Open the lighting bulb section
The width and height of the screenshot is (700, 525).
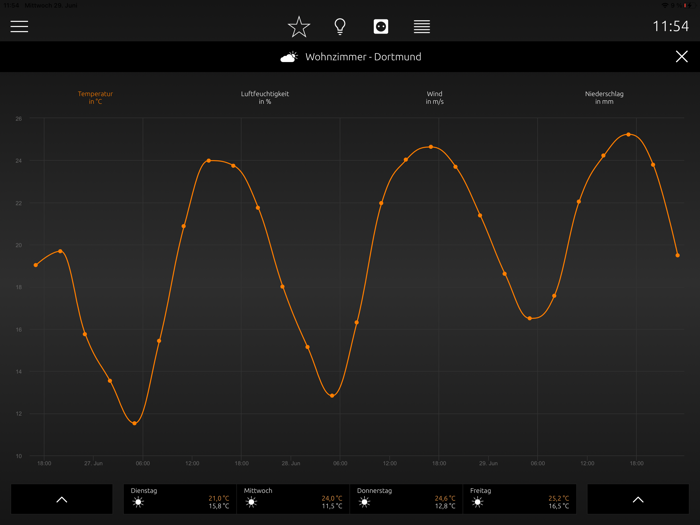pos(340,27)
